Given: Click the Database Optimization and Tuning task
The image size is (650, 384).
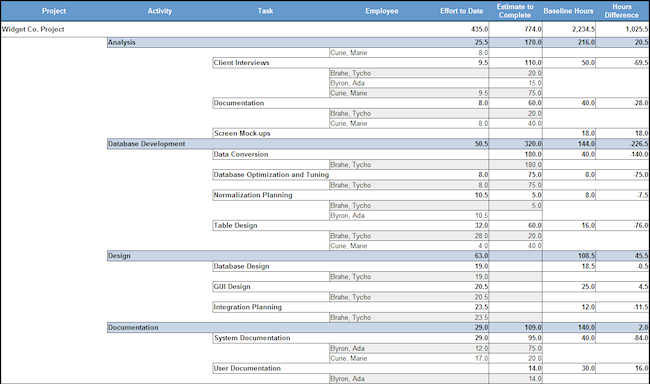Looking at the screenshot, I should [271, 175].
